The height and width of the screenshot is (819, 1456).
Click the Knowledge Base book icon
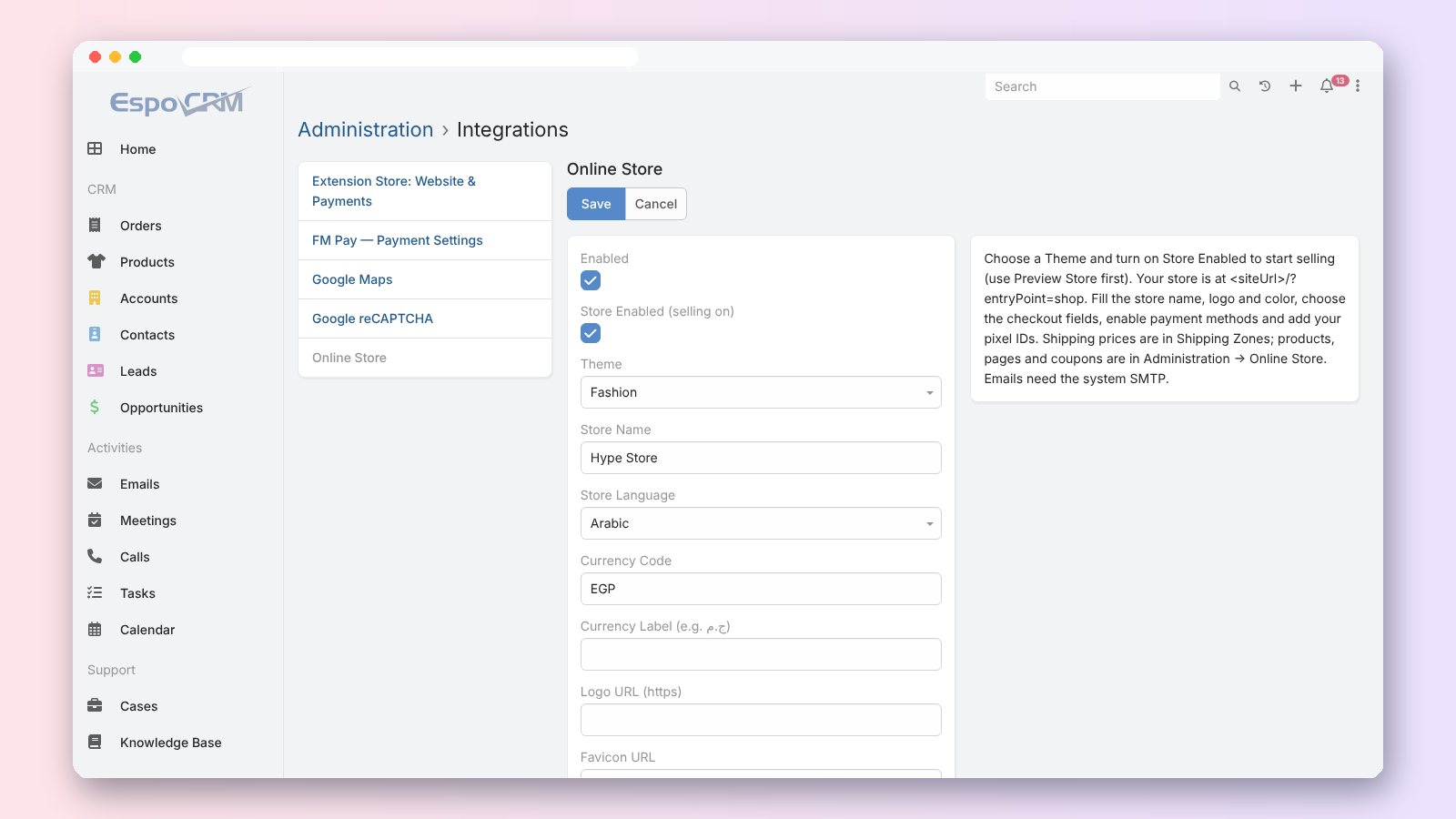coord(95,742)
